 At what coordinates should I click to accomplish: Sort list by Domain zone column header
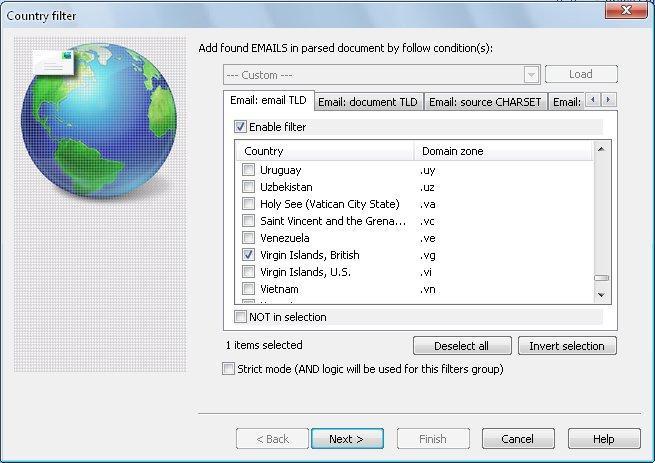(503, 151)
